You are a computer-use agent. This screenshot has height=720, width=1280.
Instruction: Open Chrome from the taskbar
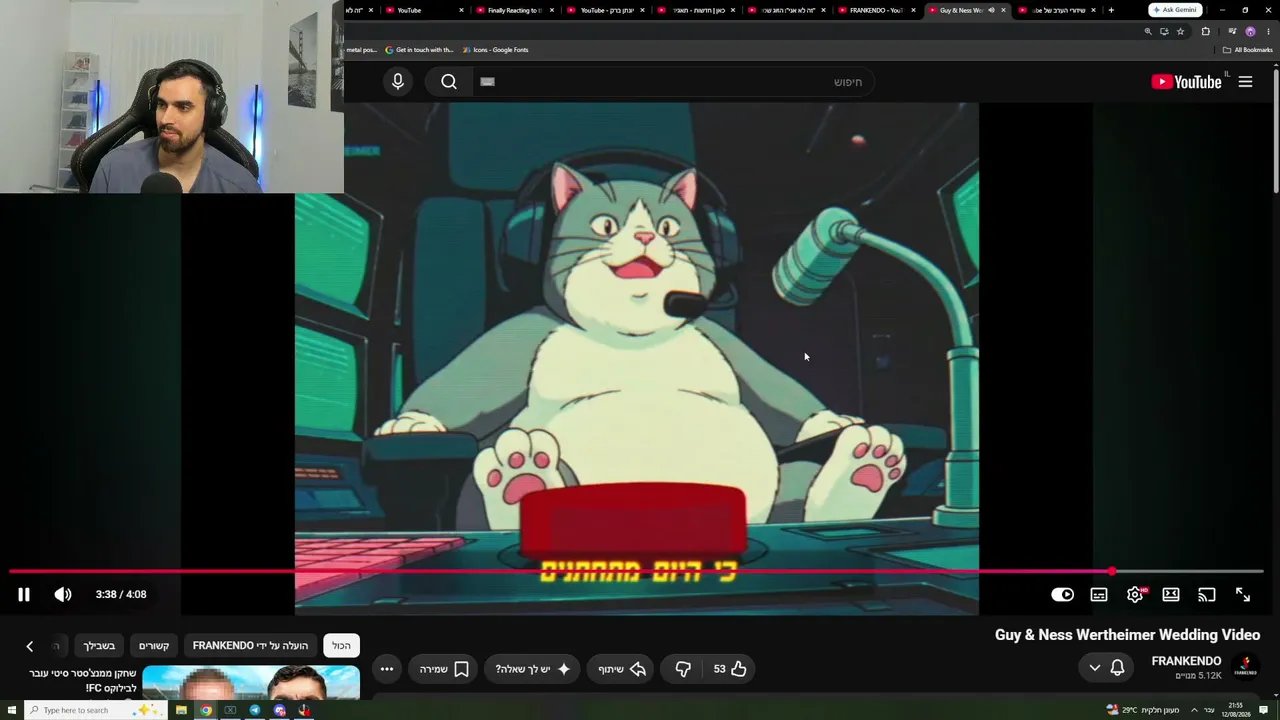tap(206, 710)
